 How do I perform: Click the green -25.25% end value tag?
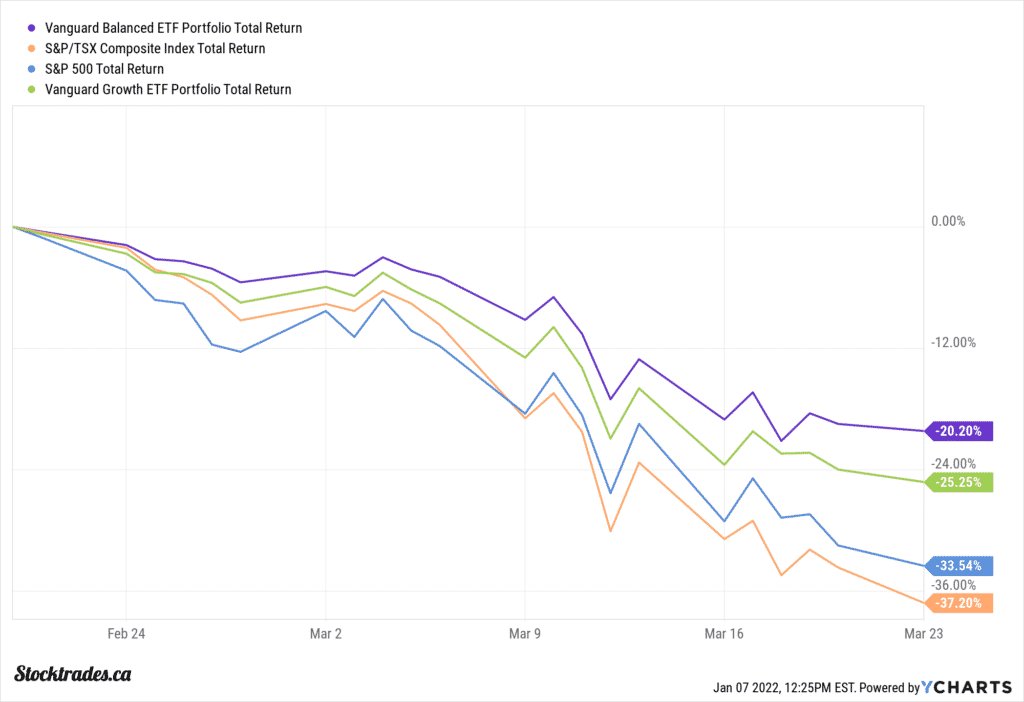(961, 482)
